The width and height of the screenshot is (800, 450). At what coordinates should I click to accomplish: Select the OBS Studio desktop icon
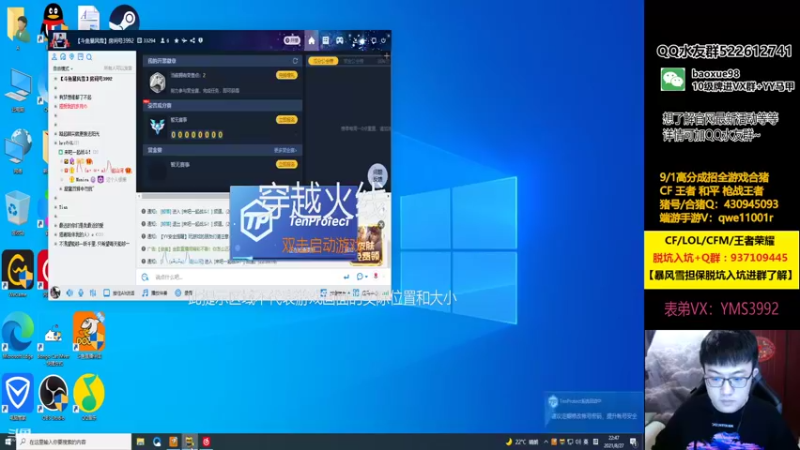(54, 397)
